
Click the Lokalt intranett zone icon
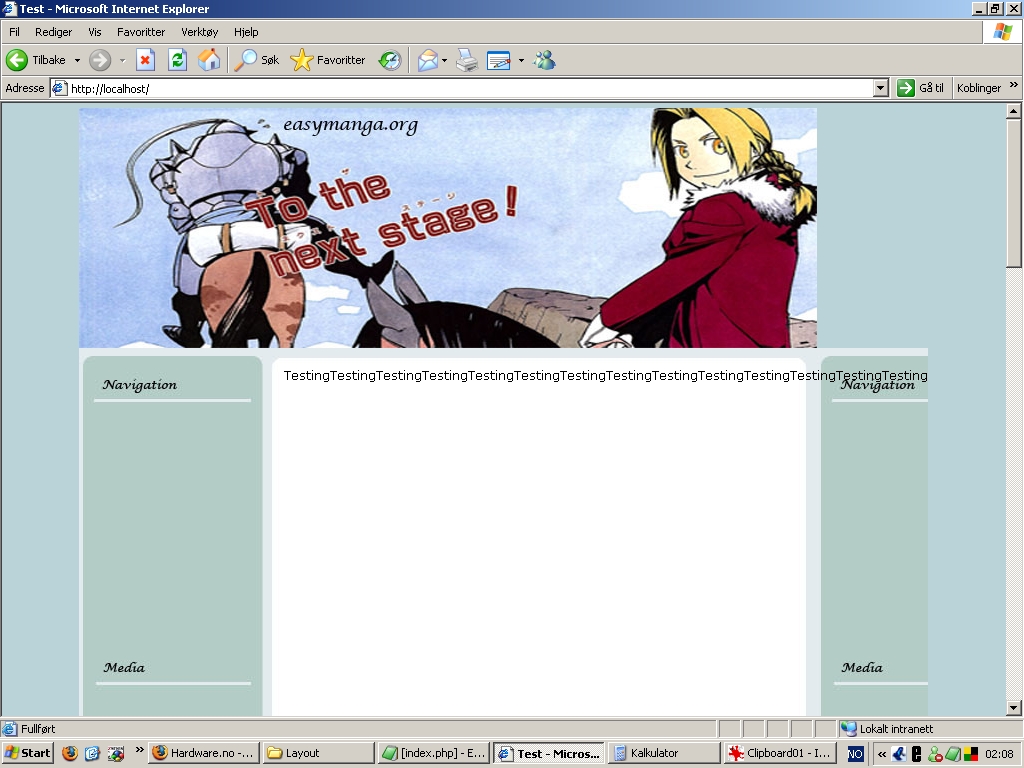point(848,728)
